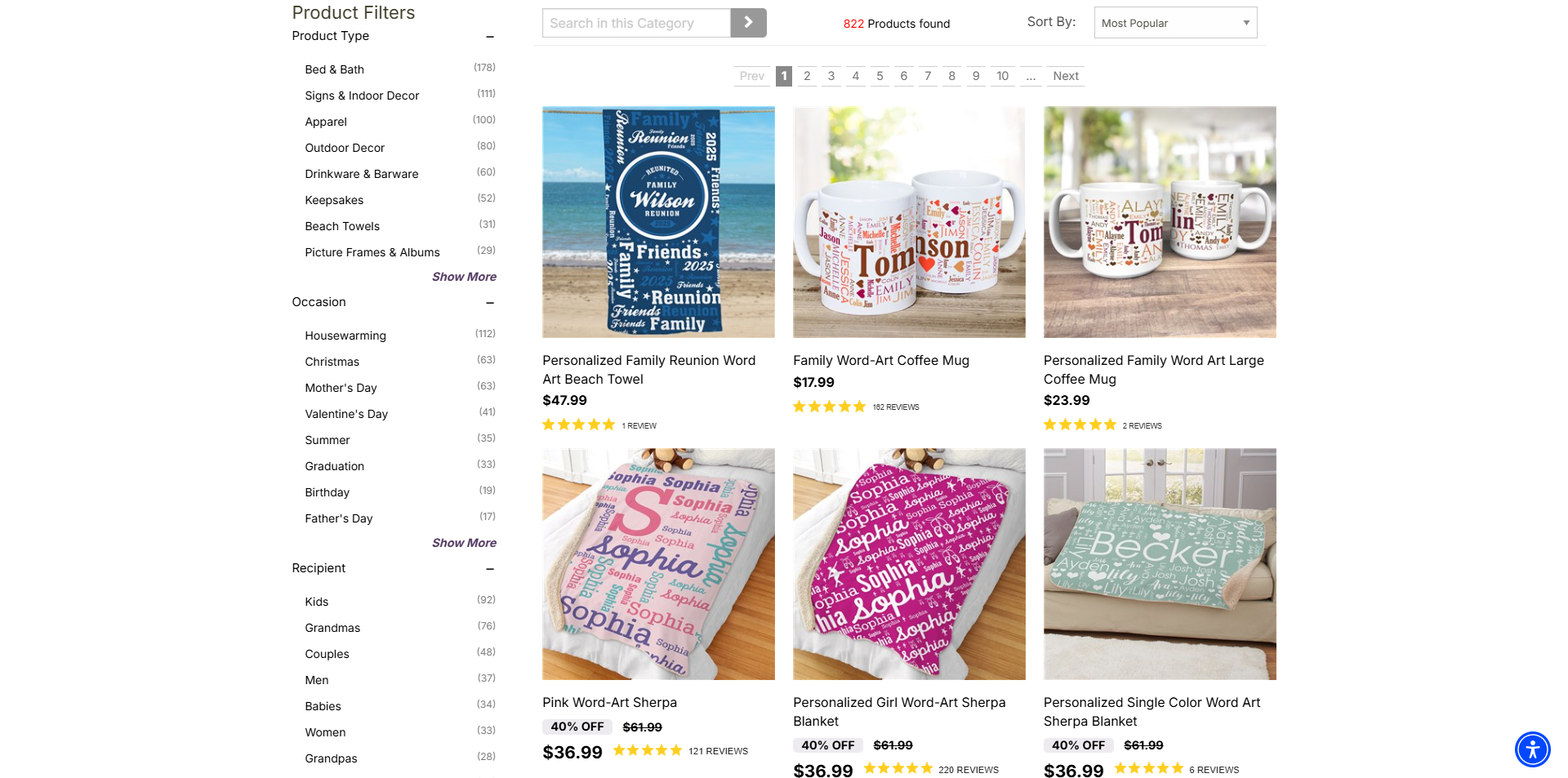The height and width of the screenshot is (778, 1568).
Task: Click the search arrow button
Action: 748,23
